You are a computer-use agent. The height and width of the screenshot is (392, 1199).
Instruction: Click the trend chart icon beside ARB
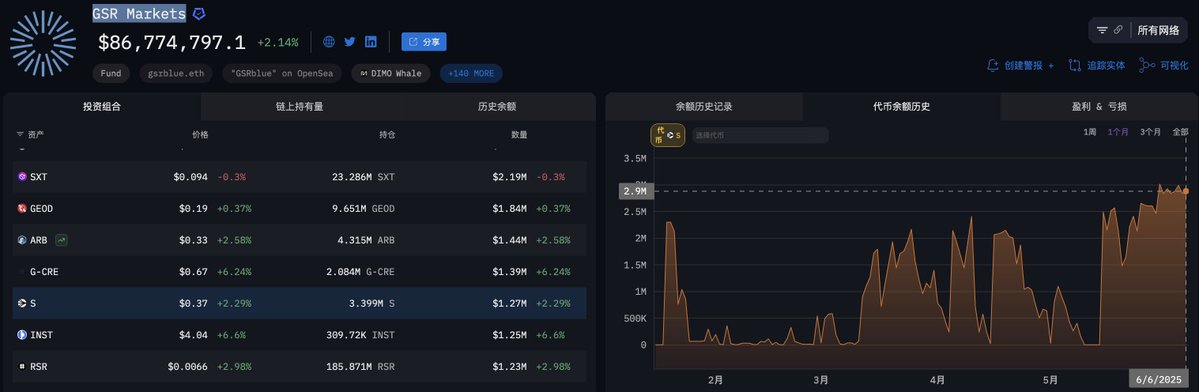click(x=61, y=240)
